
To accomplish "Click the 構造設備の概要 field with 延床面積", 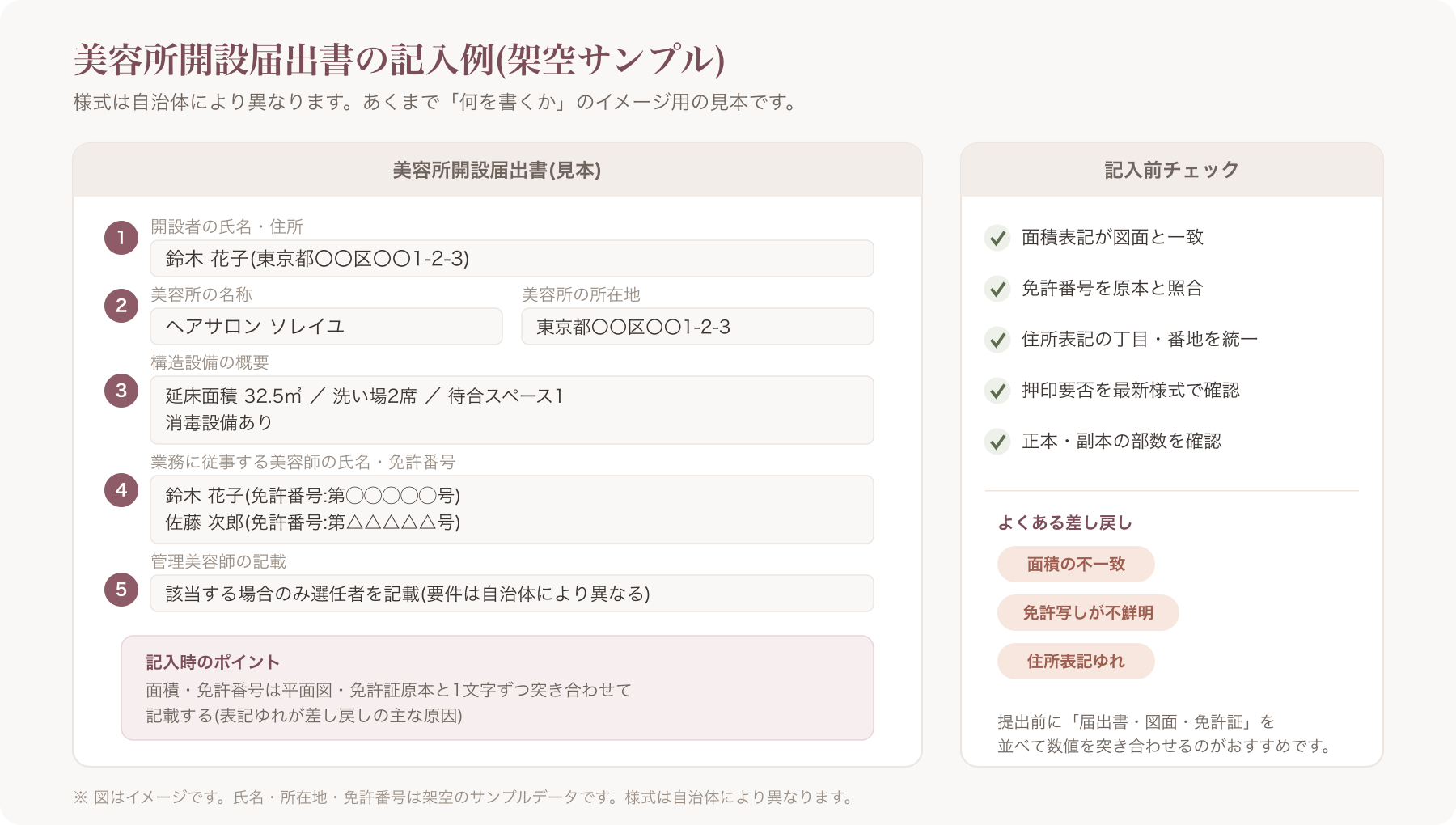I will click(x=512, y=410).
